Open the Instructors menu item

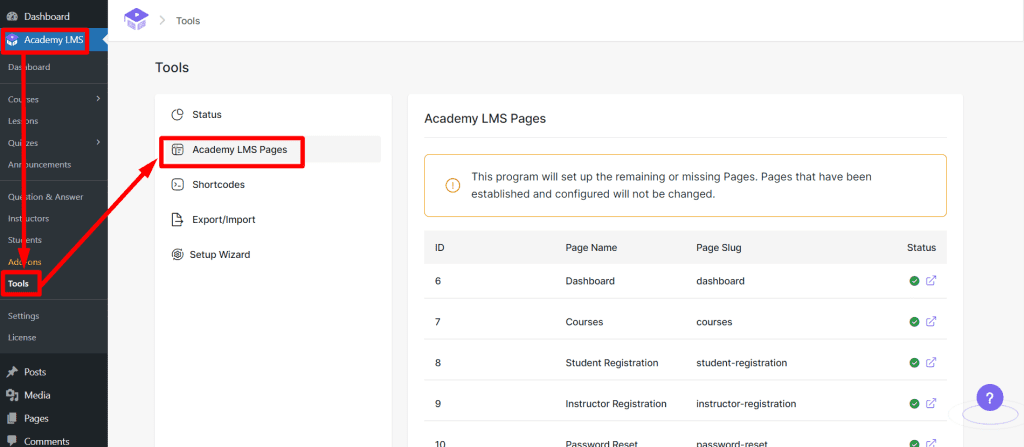tap(28, 218)
